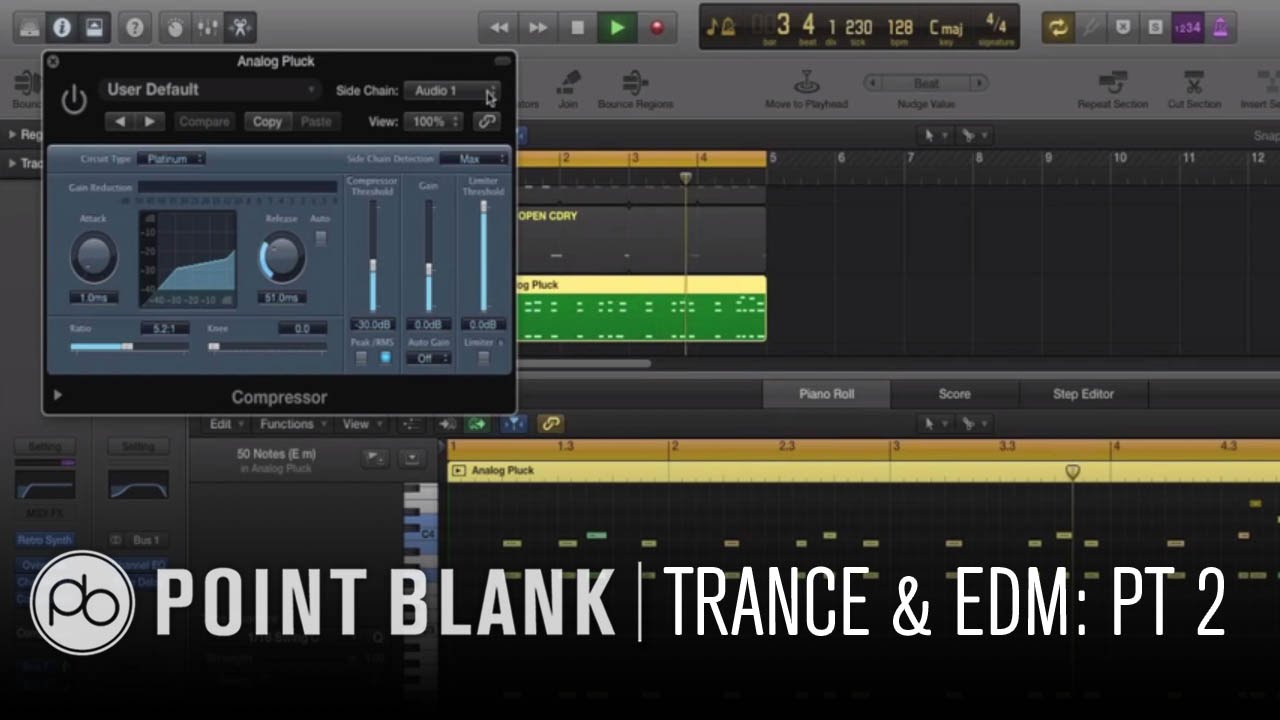Image resolution: width=1280 pixels, height=720 pixels.
Task: Open the Smart Controls knob button
Action: (x=175, y=27)
